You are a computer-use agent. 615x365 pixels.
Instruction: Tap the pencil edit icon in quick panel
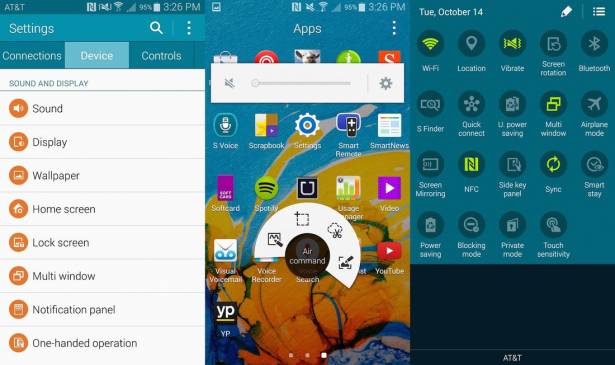pos(566,12)
